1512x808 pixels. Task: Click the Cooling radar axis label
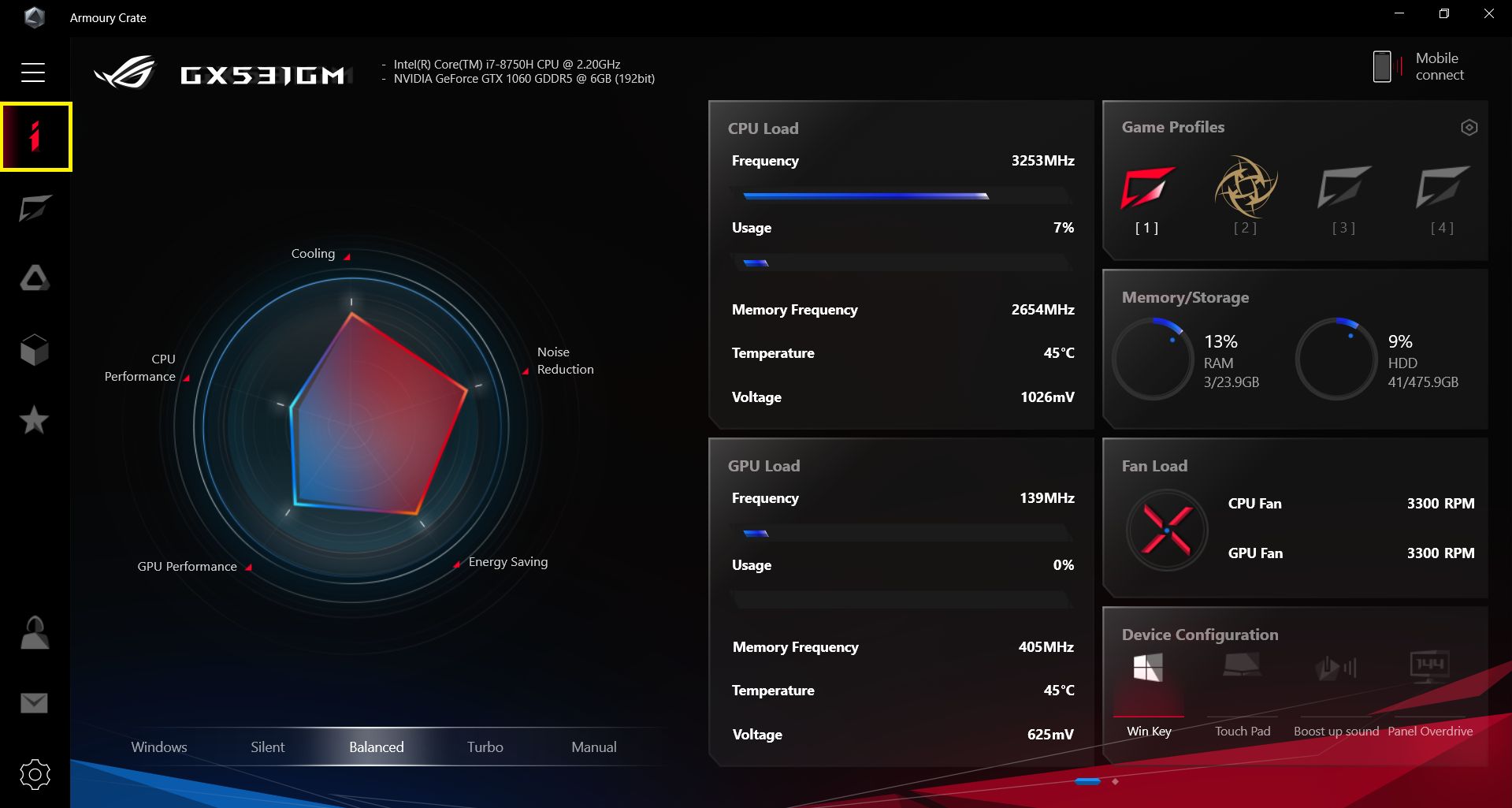coord(313,253)
